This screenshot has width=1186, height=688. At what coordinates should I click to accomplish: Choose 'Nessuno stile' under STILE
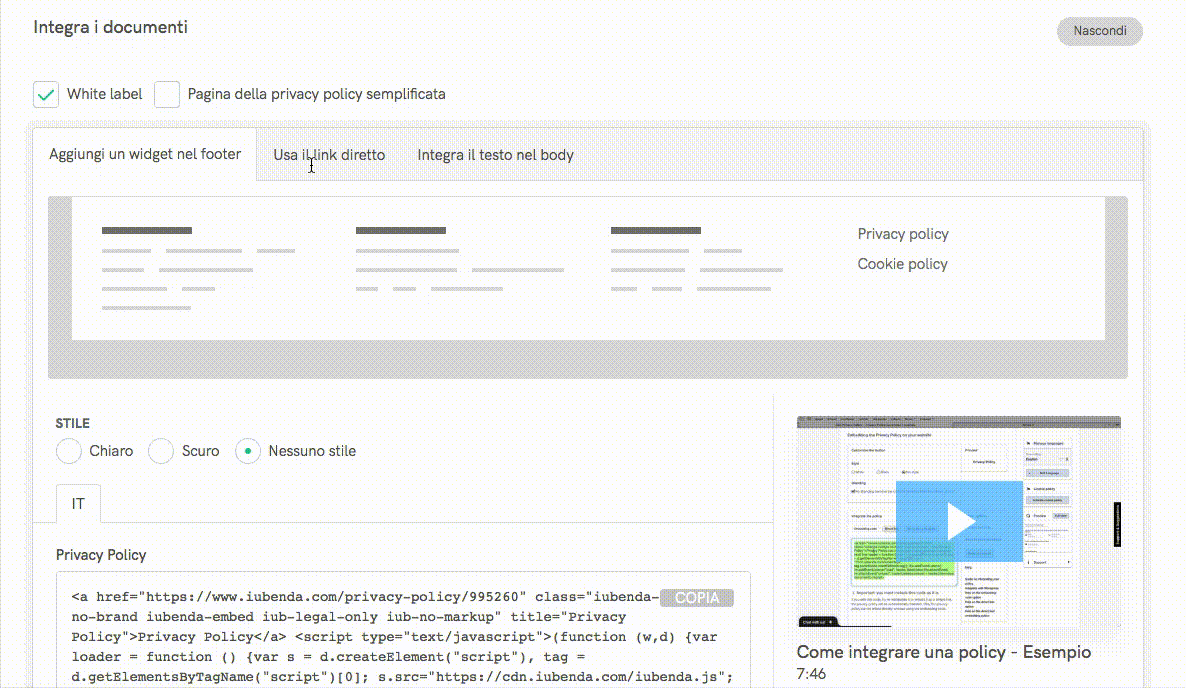click(x=246, y=451)
